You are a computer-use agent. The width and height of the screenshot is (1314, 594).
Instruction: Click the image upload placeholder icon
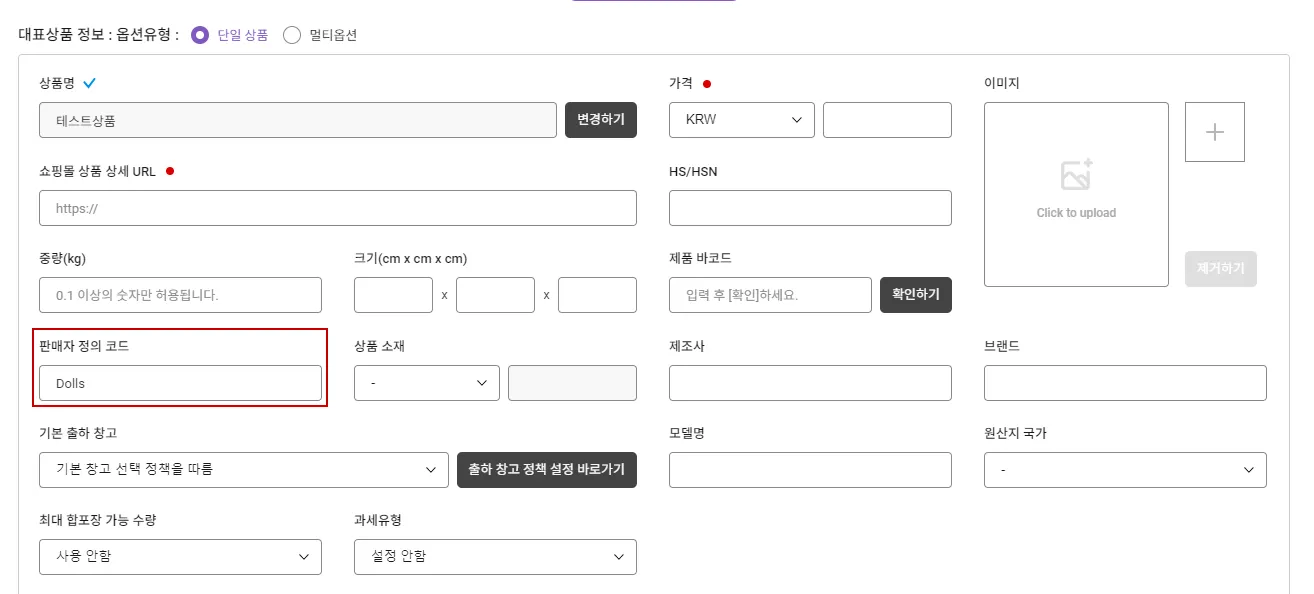(x=1076, y=176)
